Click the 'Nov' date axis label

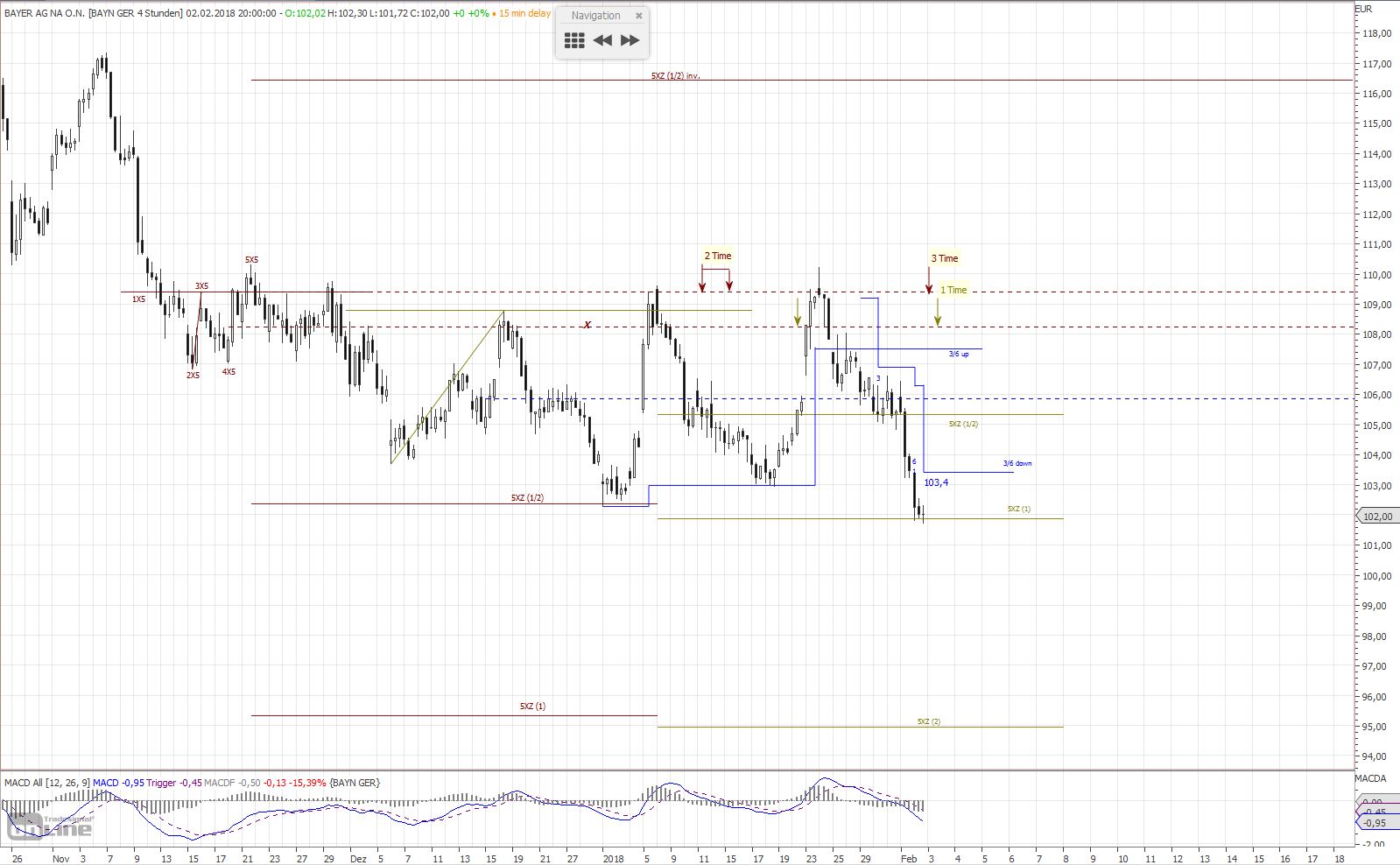click(61, 859)
